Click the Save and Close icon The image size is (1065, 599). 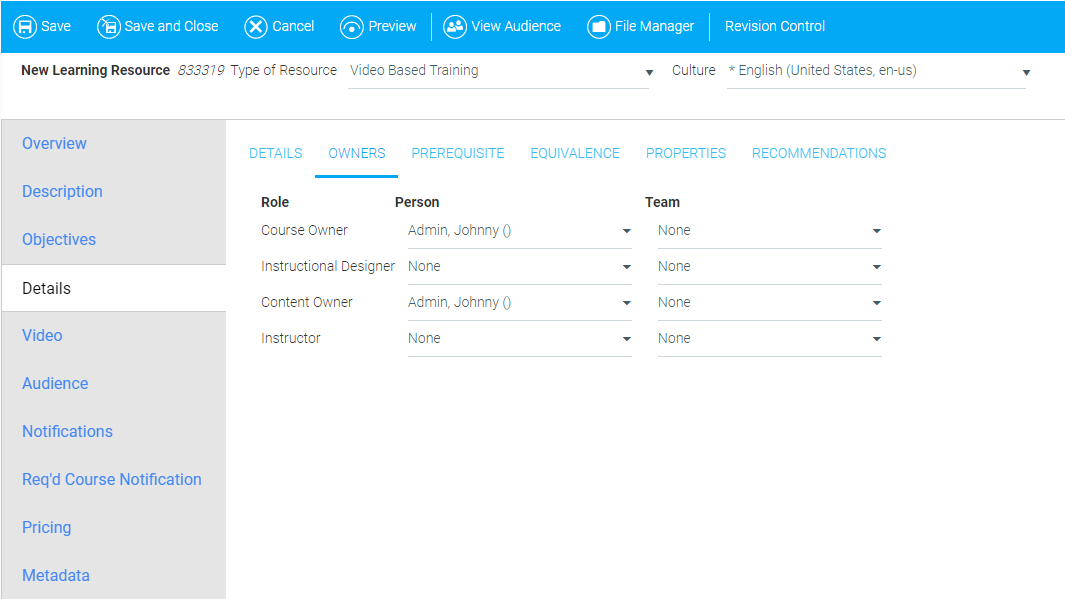click(x=108, y=27)
